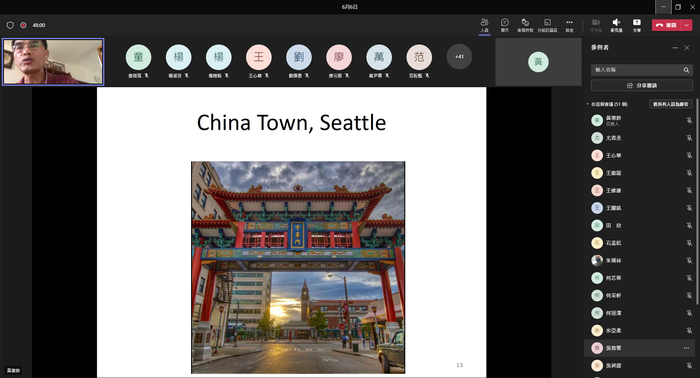
Task: Select the 童 participant avatar
Action: point(138,57)
